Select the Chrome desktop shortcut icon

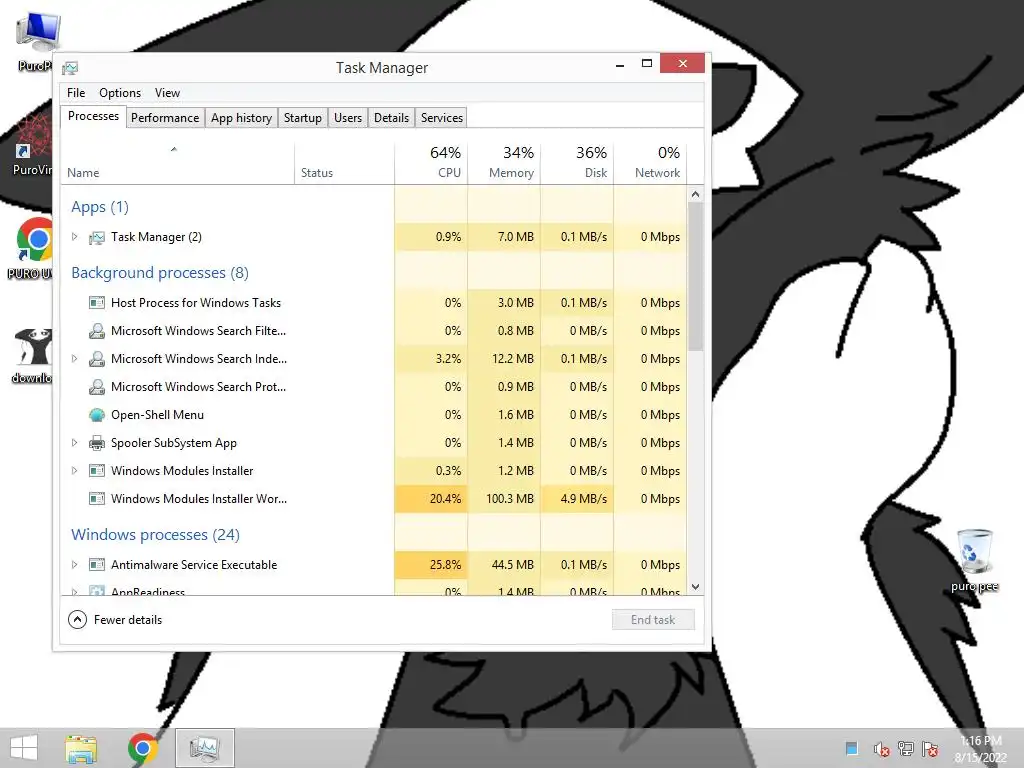tap(35, 240)
